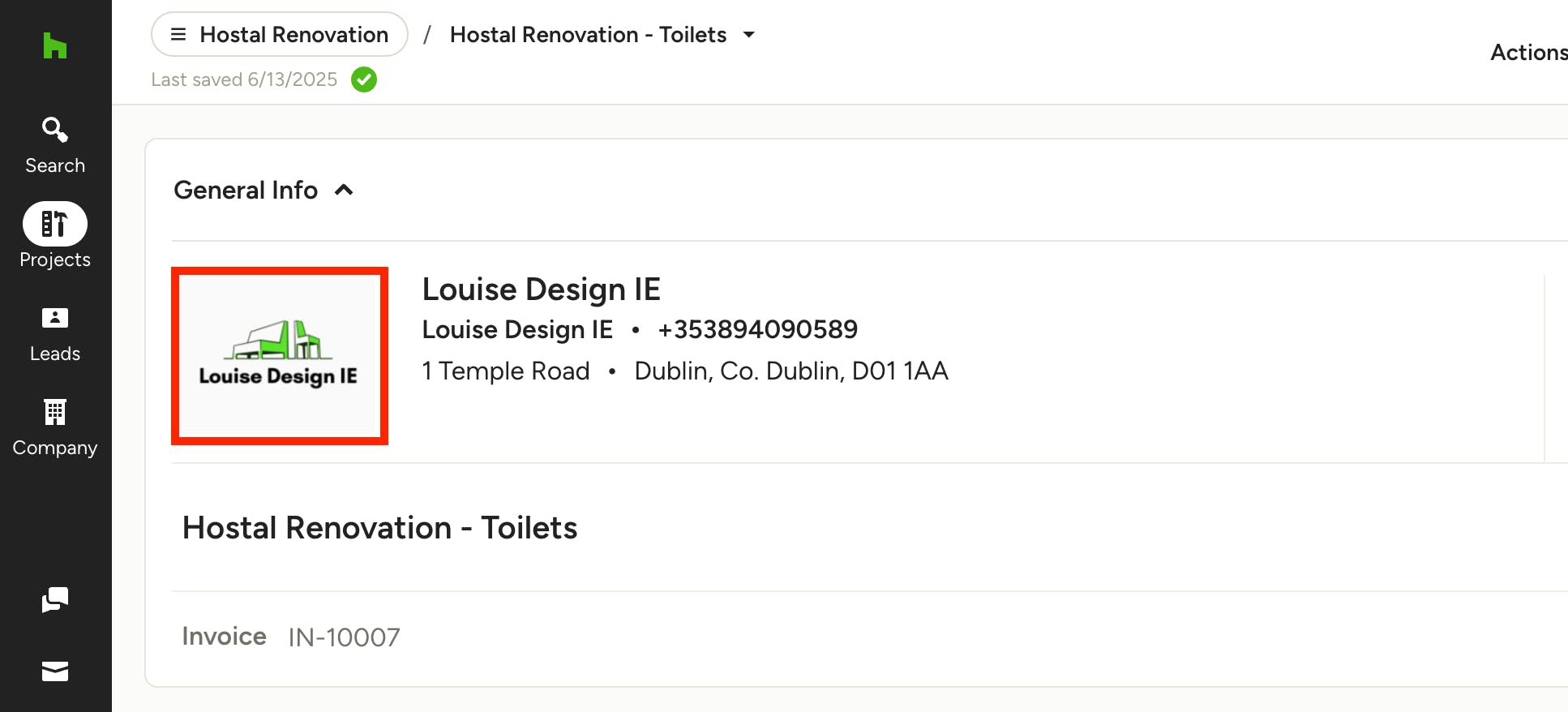
Task: Open the Hostal Renovation - Toilets dropdown arrow
Action: 749,35
